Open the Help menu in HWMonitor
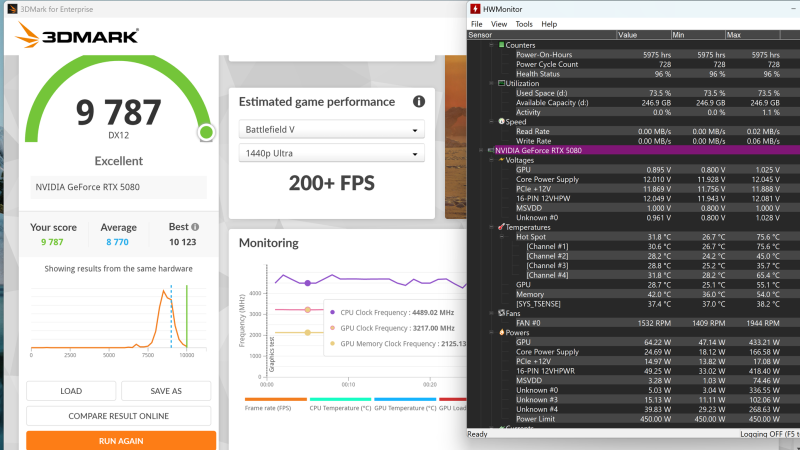The width and height of the screenshot is (800, 450). point(549,24)
